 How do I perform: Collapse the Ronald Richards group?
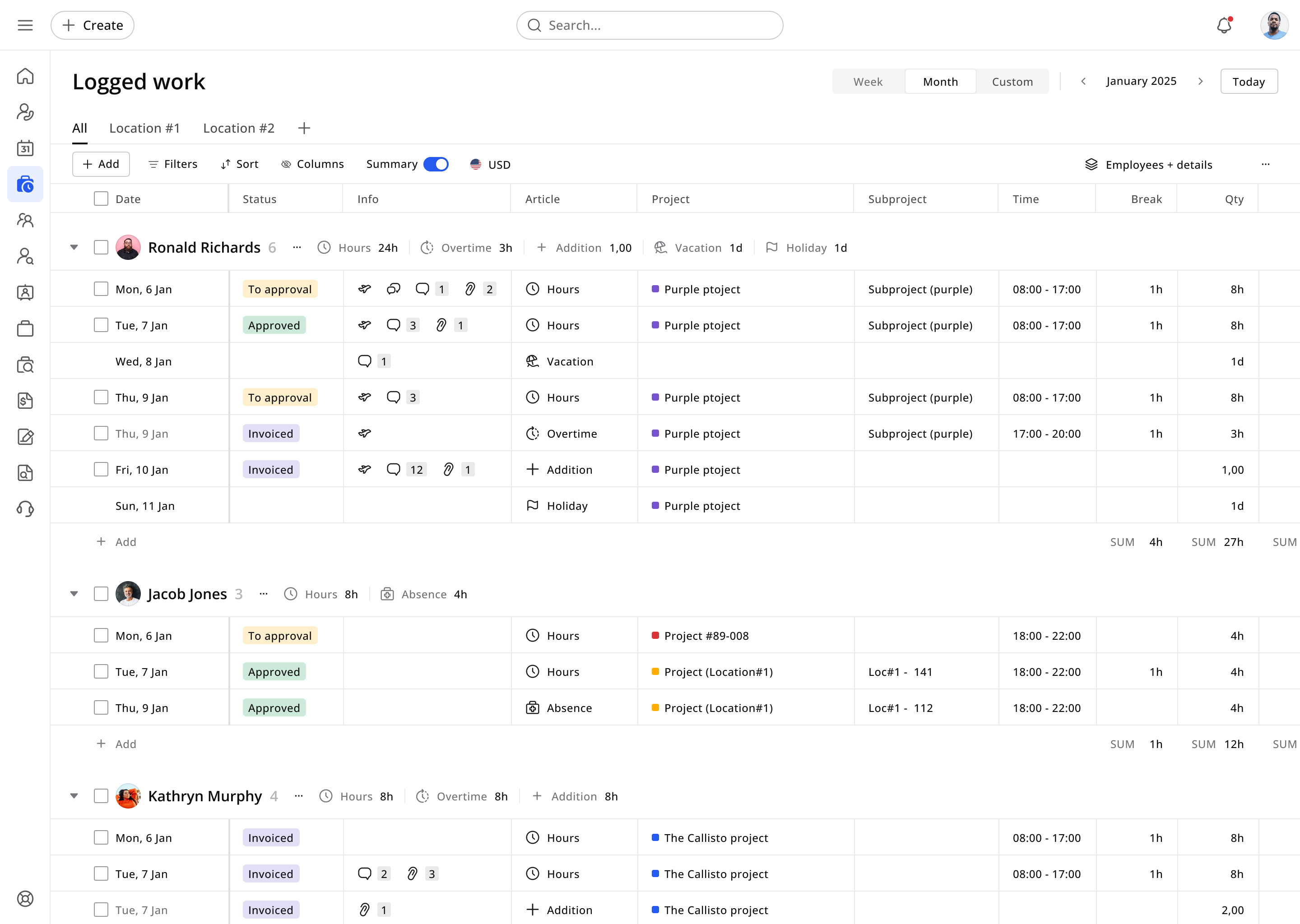coord(74,248)
